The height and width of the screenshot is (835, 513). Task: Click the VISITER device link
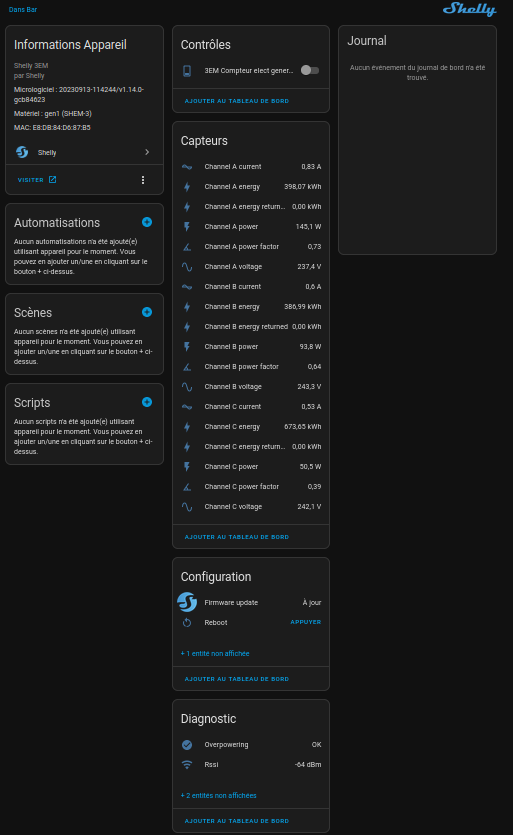pyautogui.click(x=37, y=180)
